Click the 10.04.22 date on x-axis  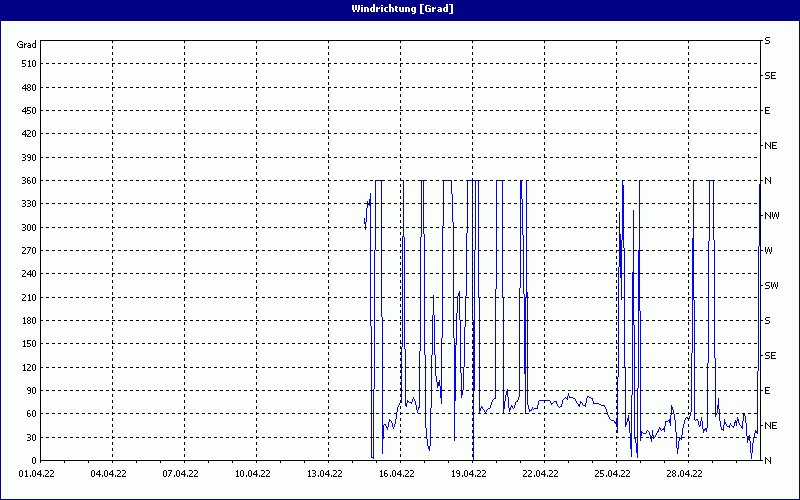[254, 474]
